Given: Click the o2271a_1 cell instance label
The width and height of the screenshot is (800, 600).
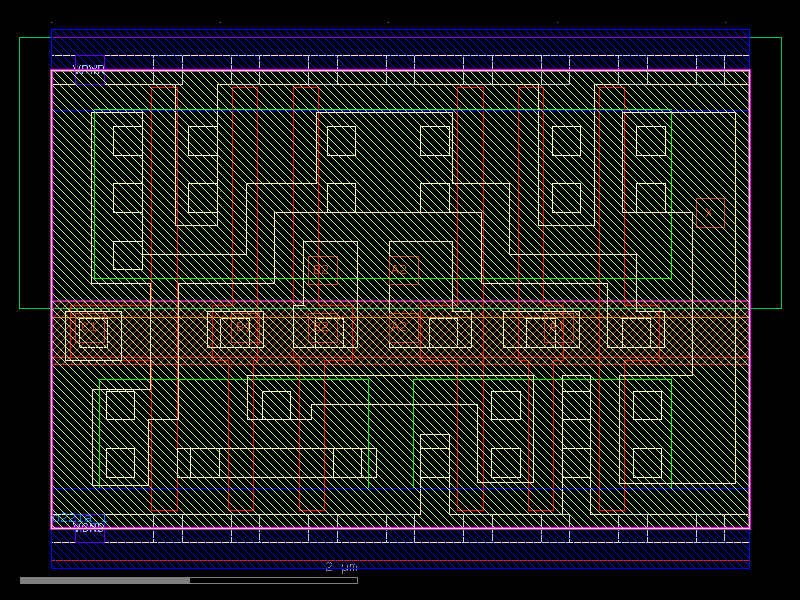Looking at the screenshot, I should (x=78, y=517).
